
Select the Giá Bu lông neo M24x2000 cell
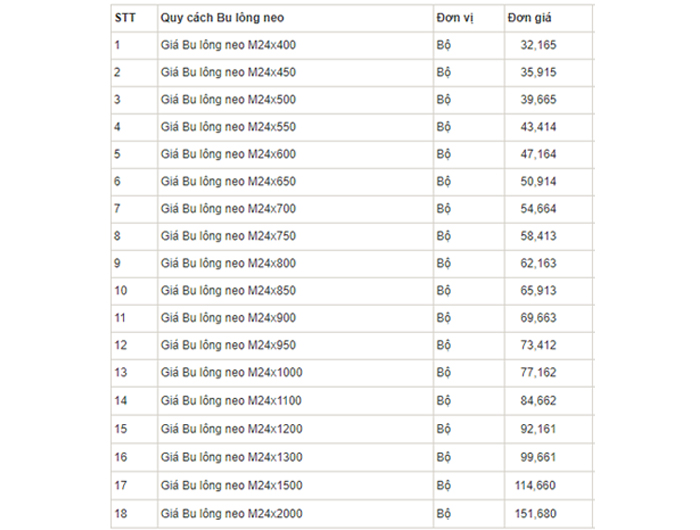coord(231,513)
